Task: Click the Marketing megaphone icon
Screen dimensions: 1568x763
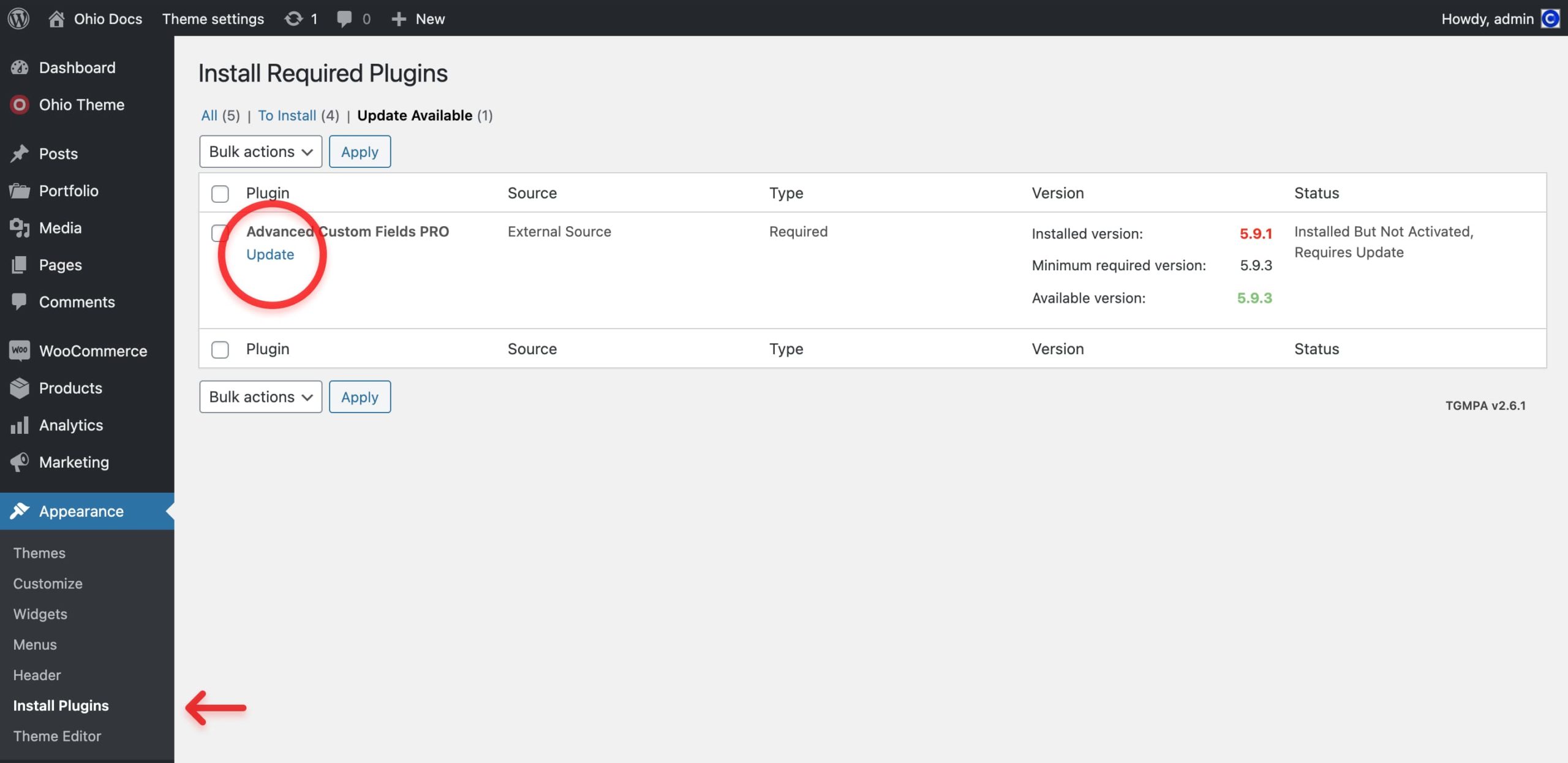Action: (x=20, y=462)
